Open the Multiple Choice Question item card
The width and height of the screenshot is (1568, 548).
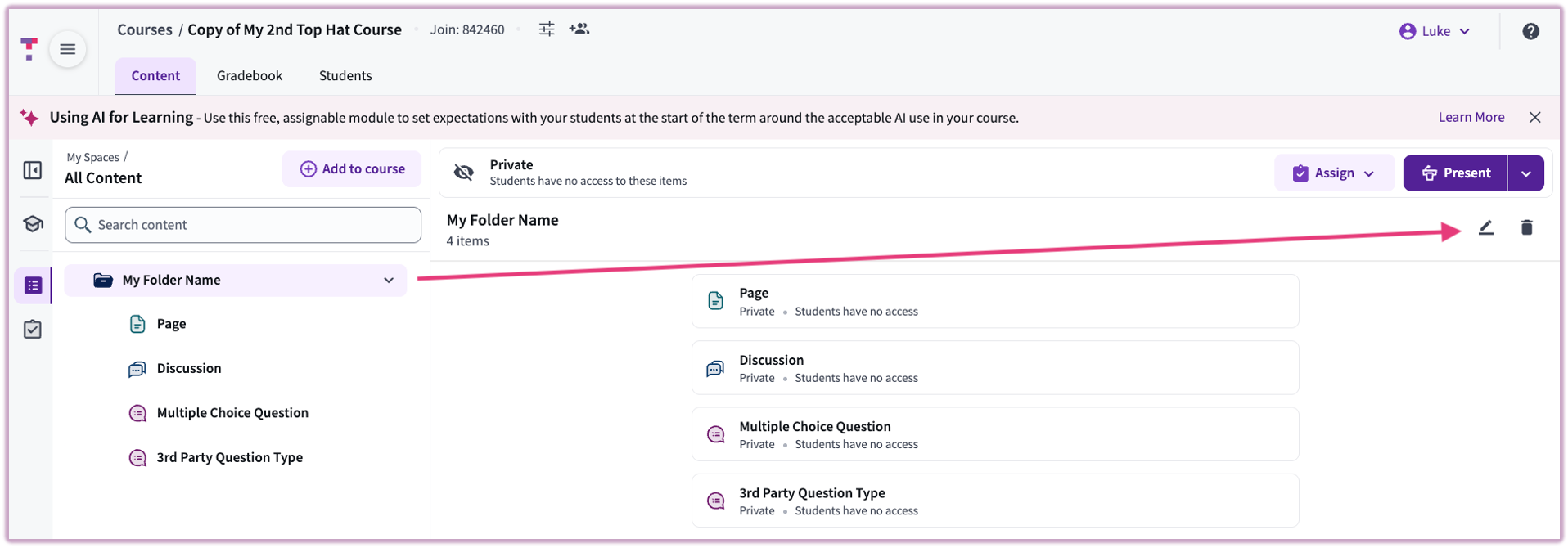click(x=995, y=434)
